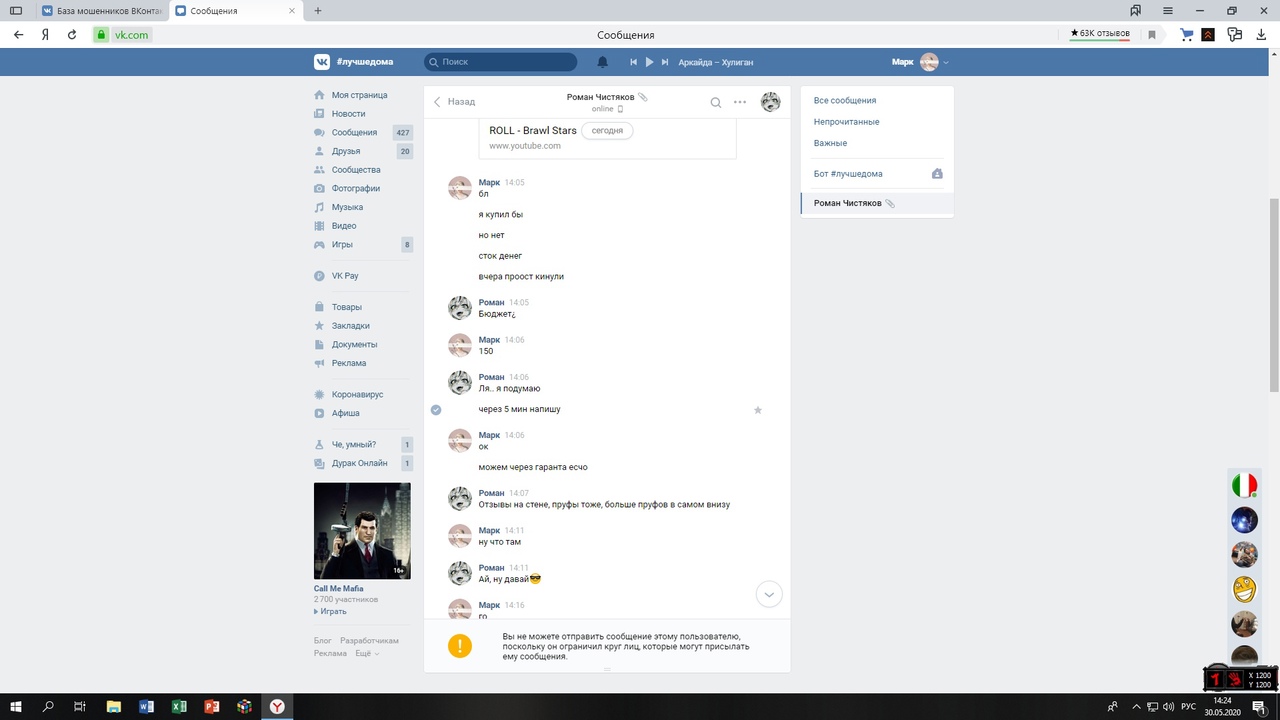1280x720 pixels.
Task: Mark message 'через 5 мин напишу' as important
Action: [x=757, y=410]
